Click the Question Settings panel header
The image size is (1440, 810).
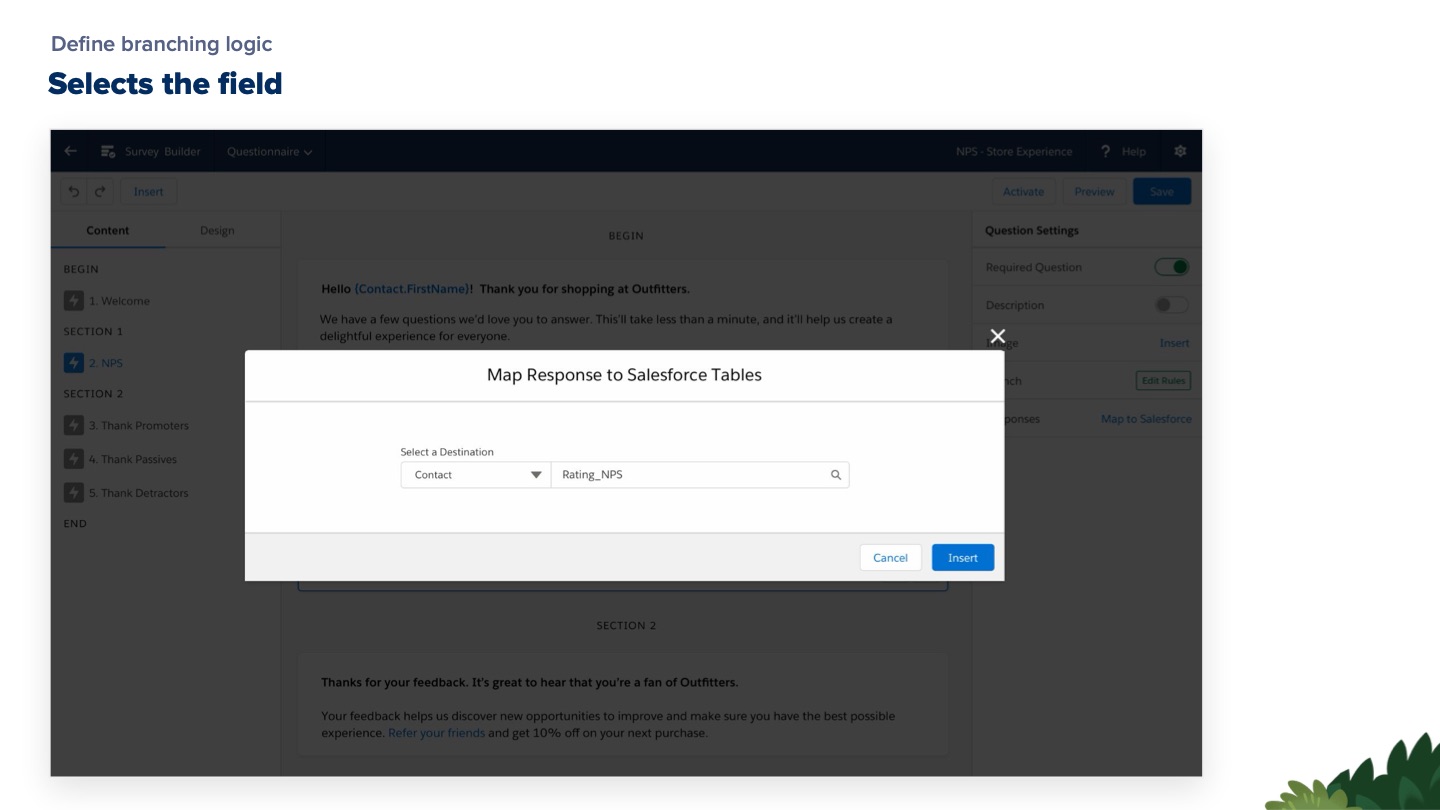point(1032,230)
